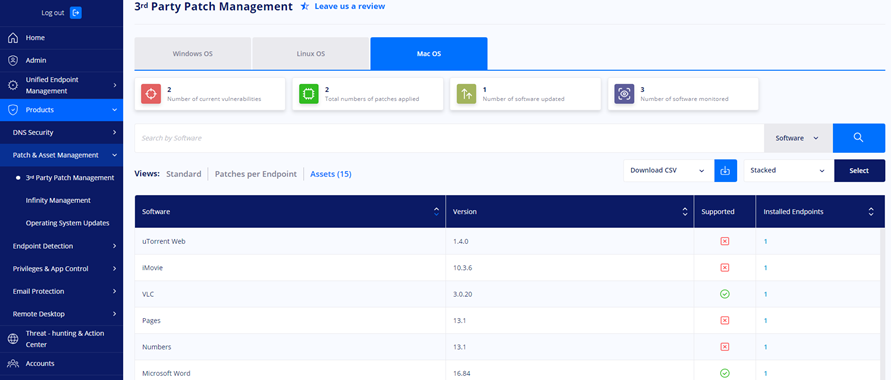Sort by Version column arrows
891x380 pixels.
(685, 212)
